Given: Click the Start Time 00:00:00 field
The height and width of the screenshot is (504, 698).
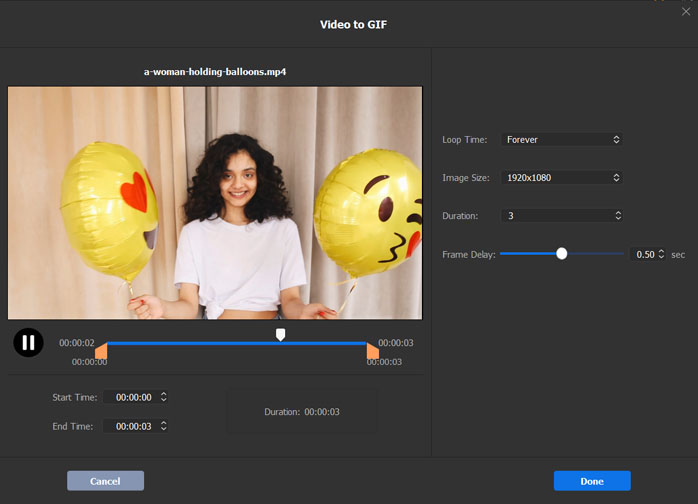Looking at the screenshot, I should (x=136, y=397).
